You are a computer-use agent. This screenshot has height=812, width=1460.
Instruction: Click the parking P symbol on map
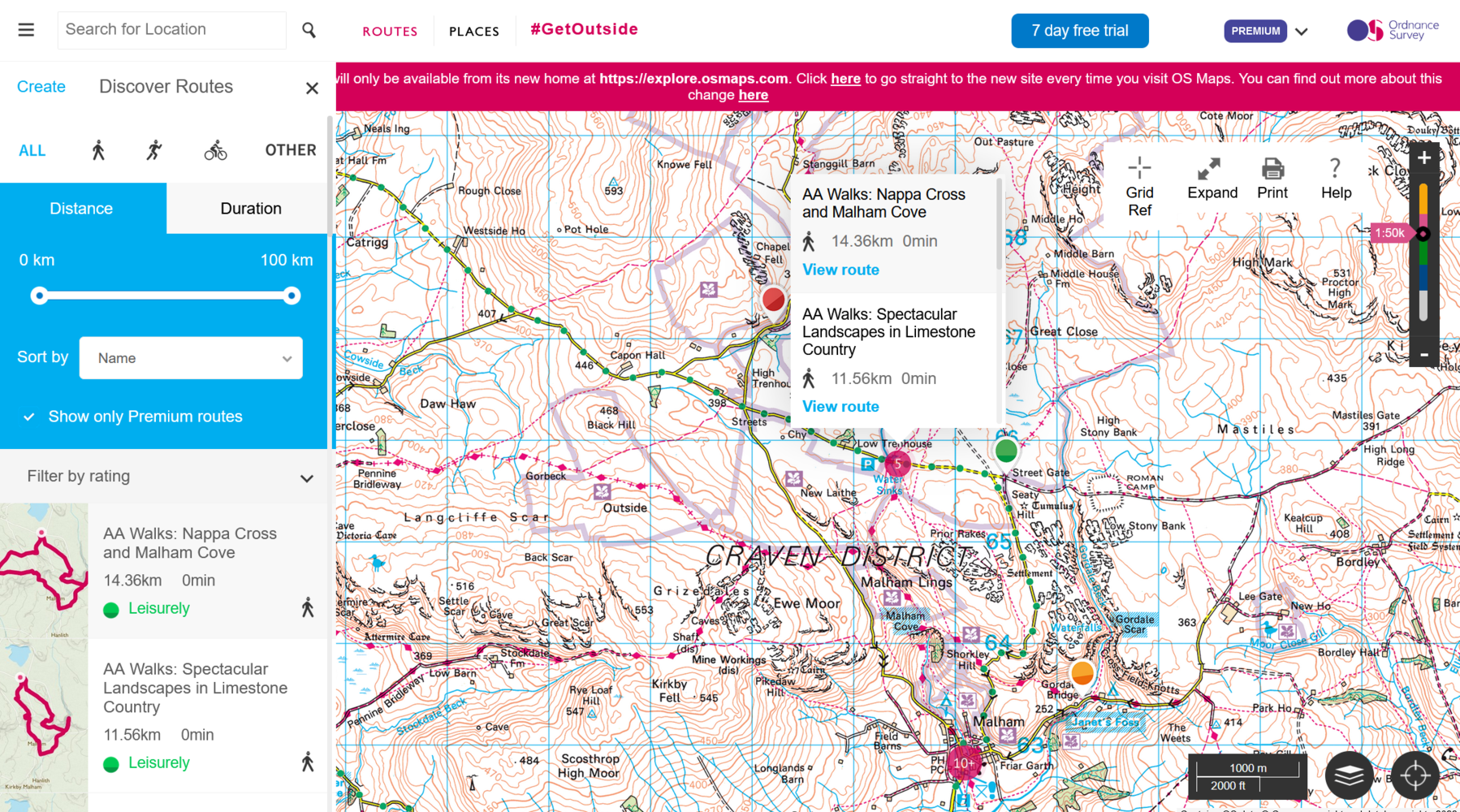click(x=867, y=464)
